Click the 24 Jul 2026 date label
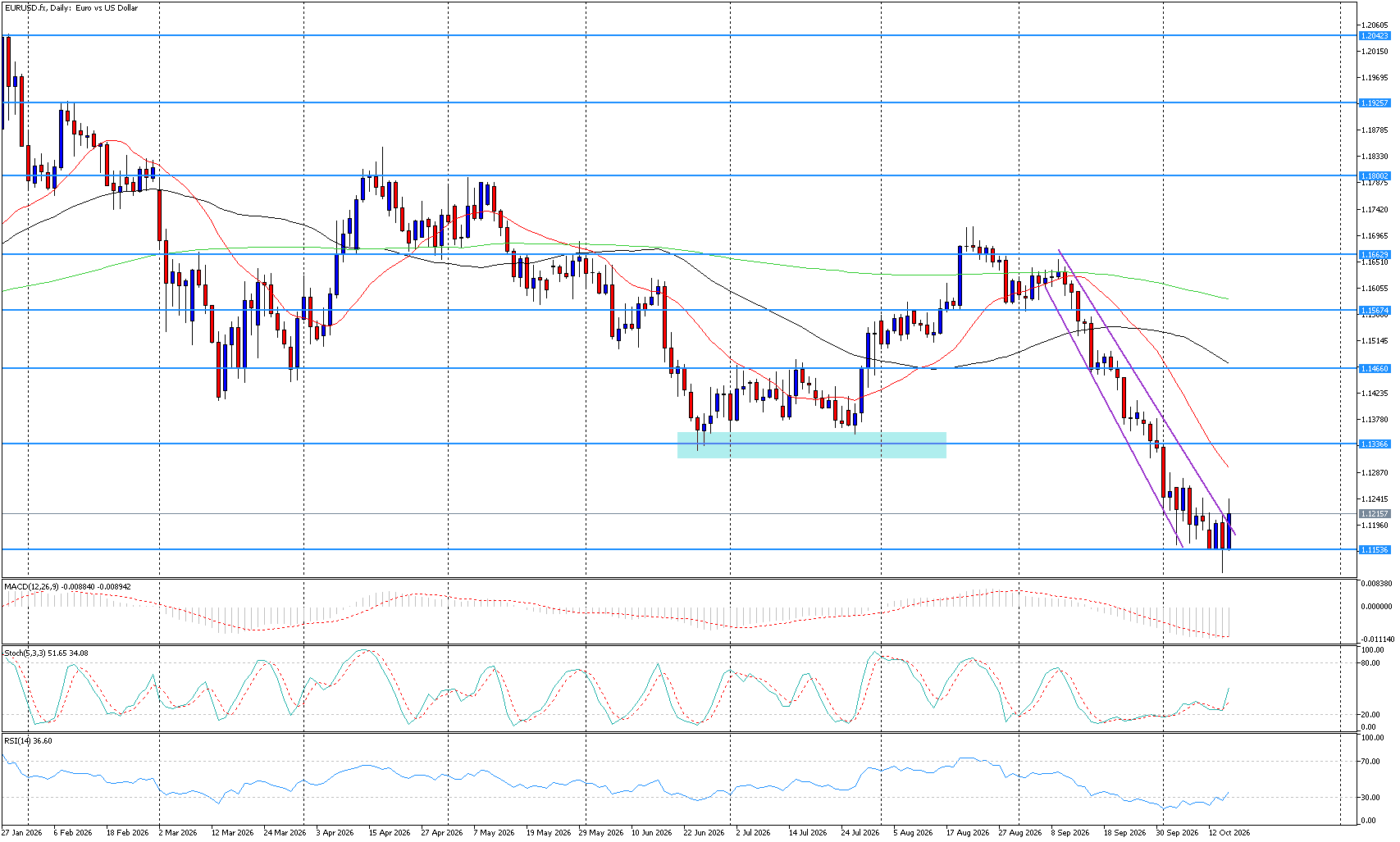The image size is (1400, 842). 860,833
